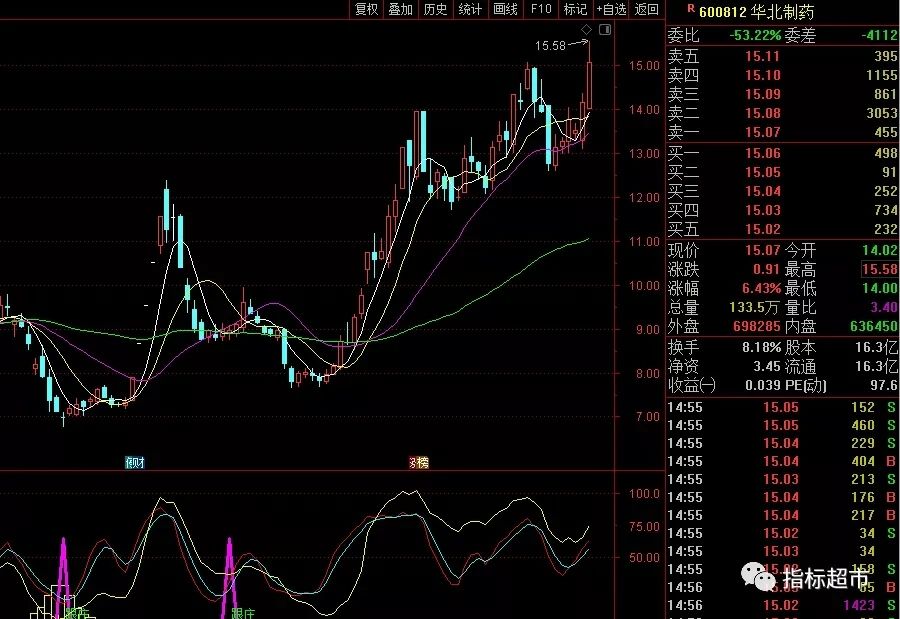Click the 涨幅 percent 6.43%

pos(761,288)
